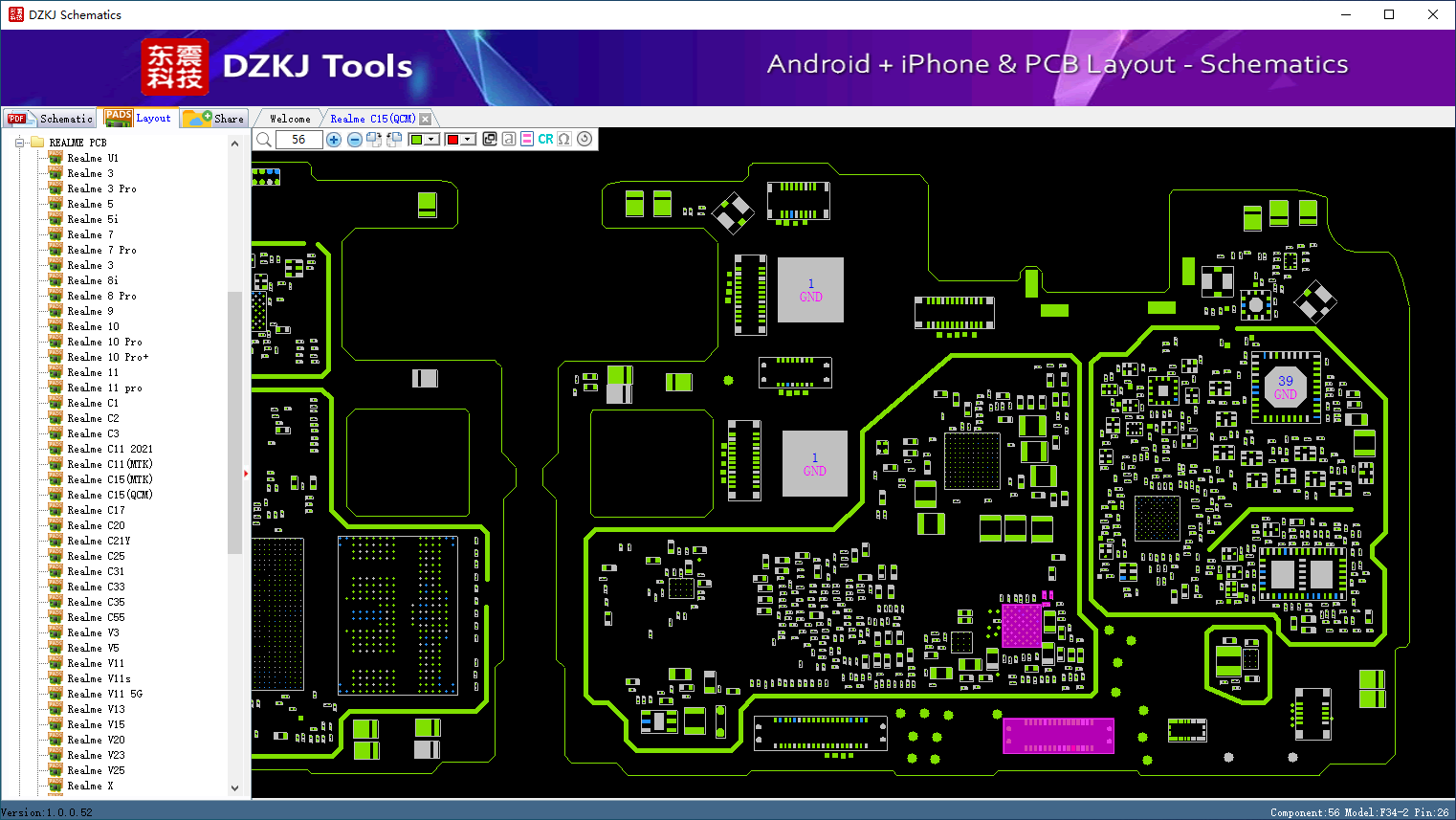Zoom in with the blue plus icon
The width and height of the screenshot is (1456, 820).
click(334, 140)
